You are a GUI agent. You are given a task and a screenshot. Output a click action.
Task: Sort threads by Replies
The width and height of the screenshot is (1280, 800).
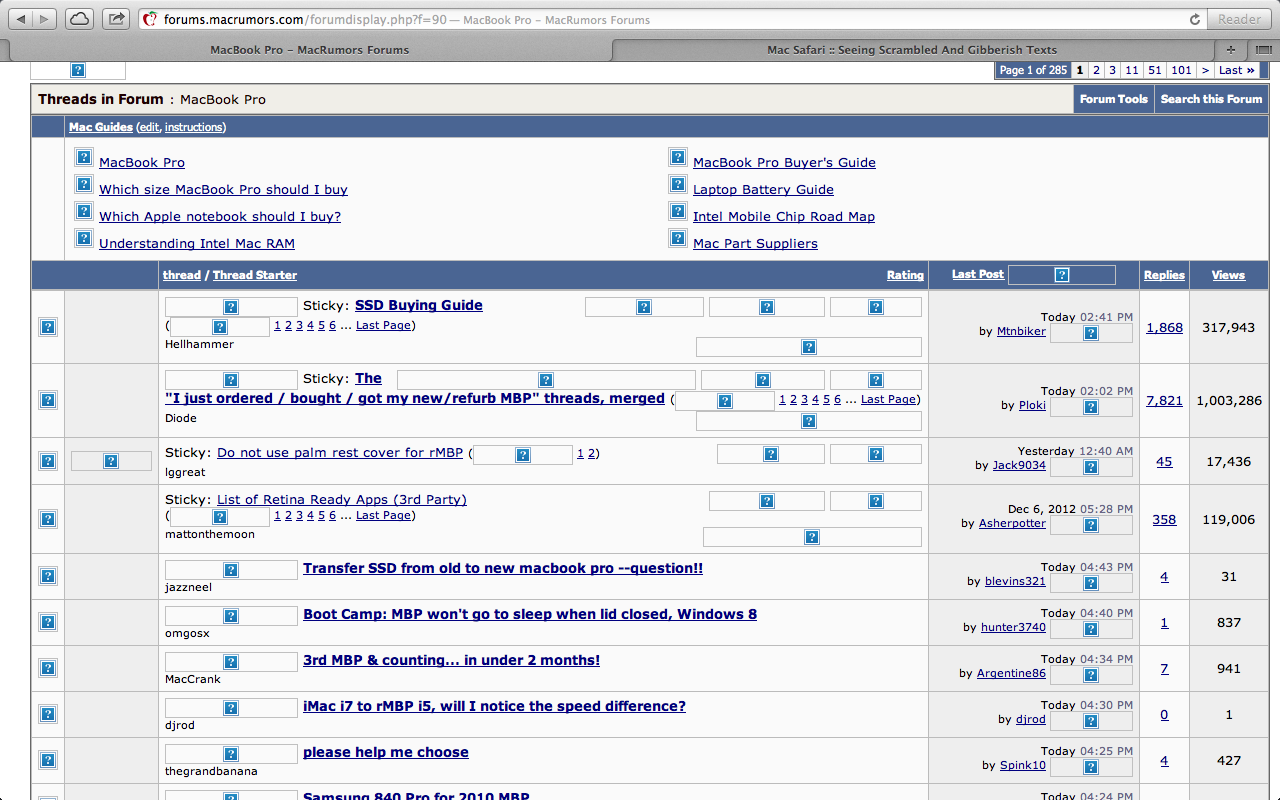[x=1164, y=275]
